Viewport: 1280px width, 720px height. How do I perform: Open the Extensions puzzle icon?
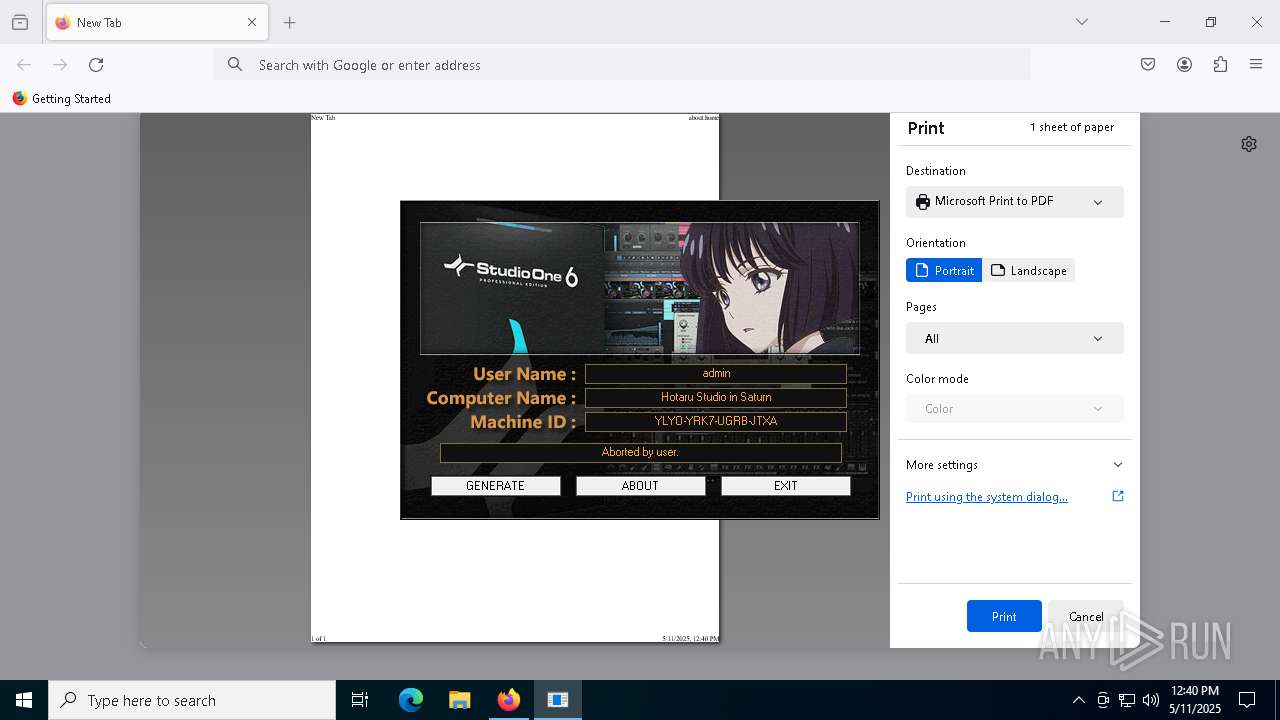1220,65
